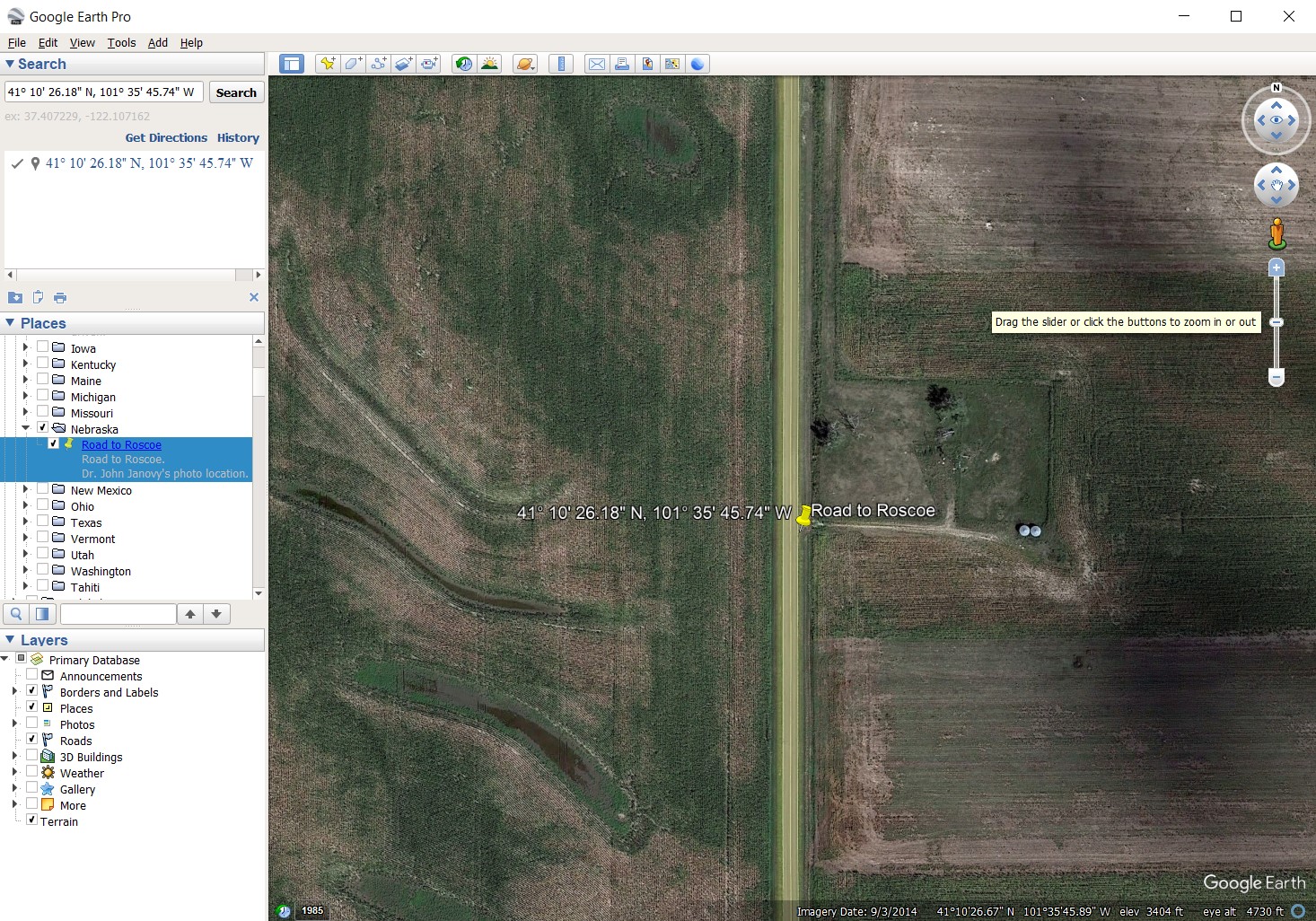Click the zoom in plus button
Image resolution: width=1316 pixels, height=921 pixels.
click(x=1277, y=268)
